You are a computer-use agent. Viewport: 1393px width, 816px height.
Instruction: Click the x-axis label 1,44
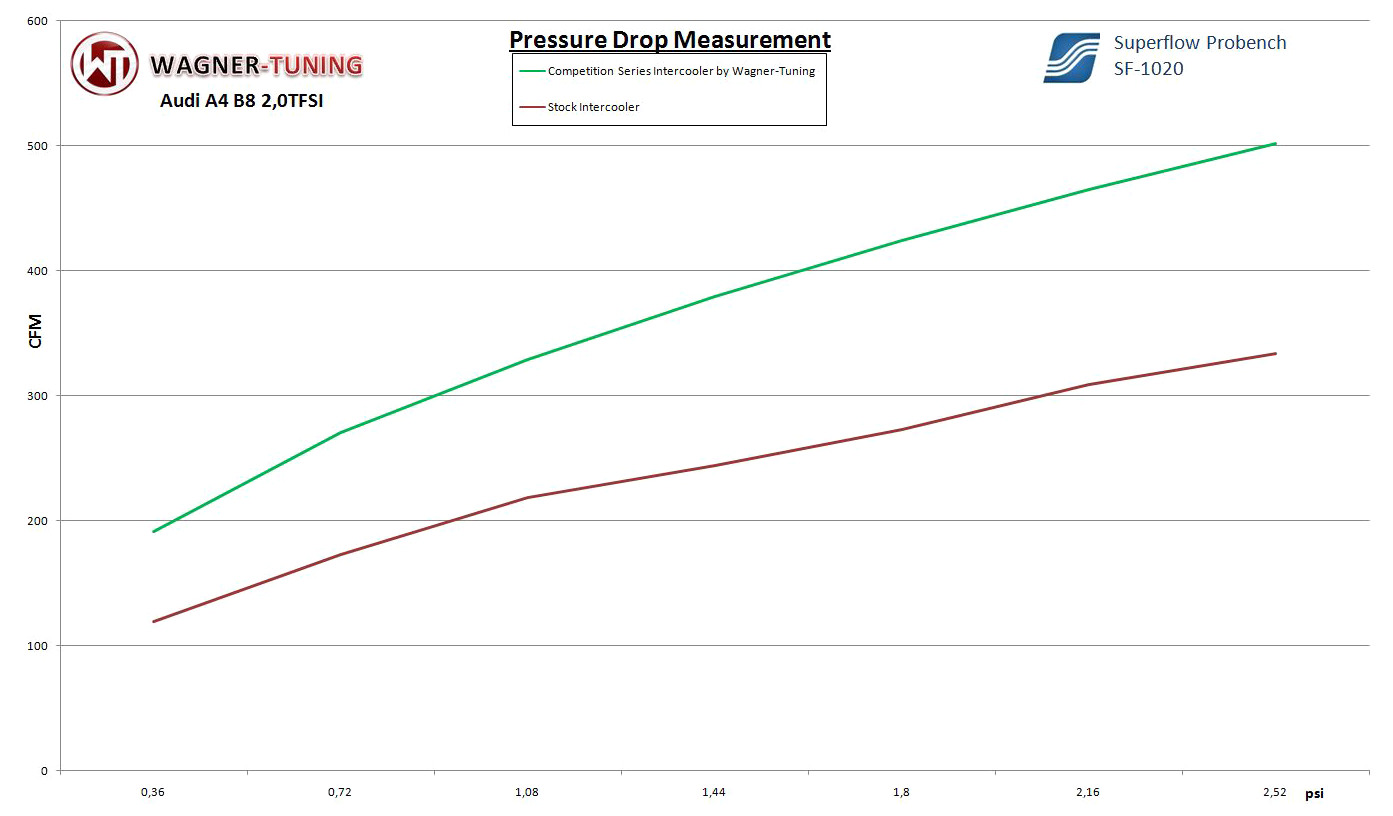(714, 792)
